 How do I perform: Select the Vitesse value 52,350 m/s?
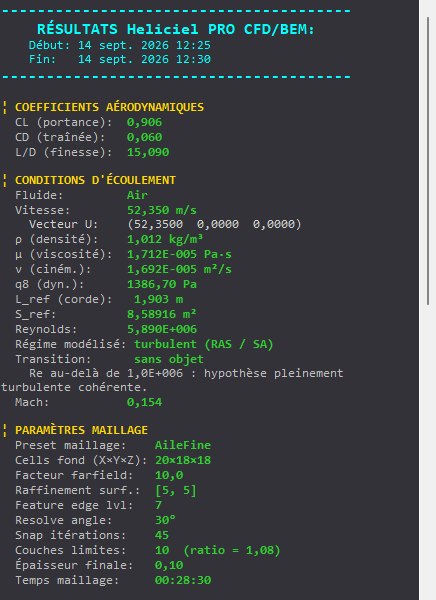pos(162,210)
